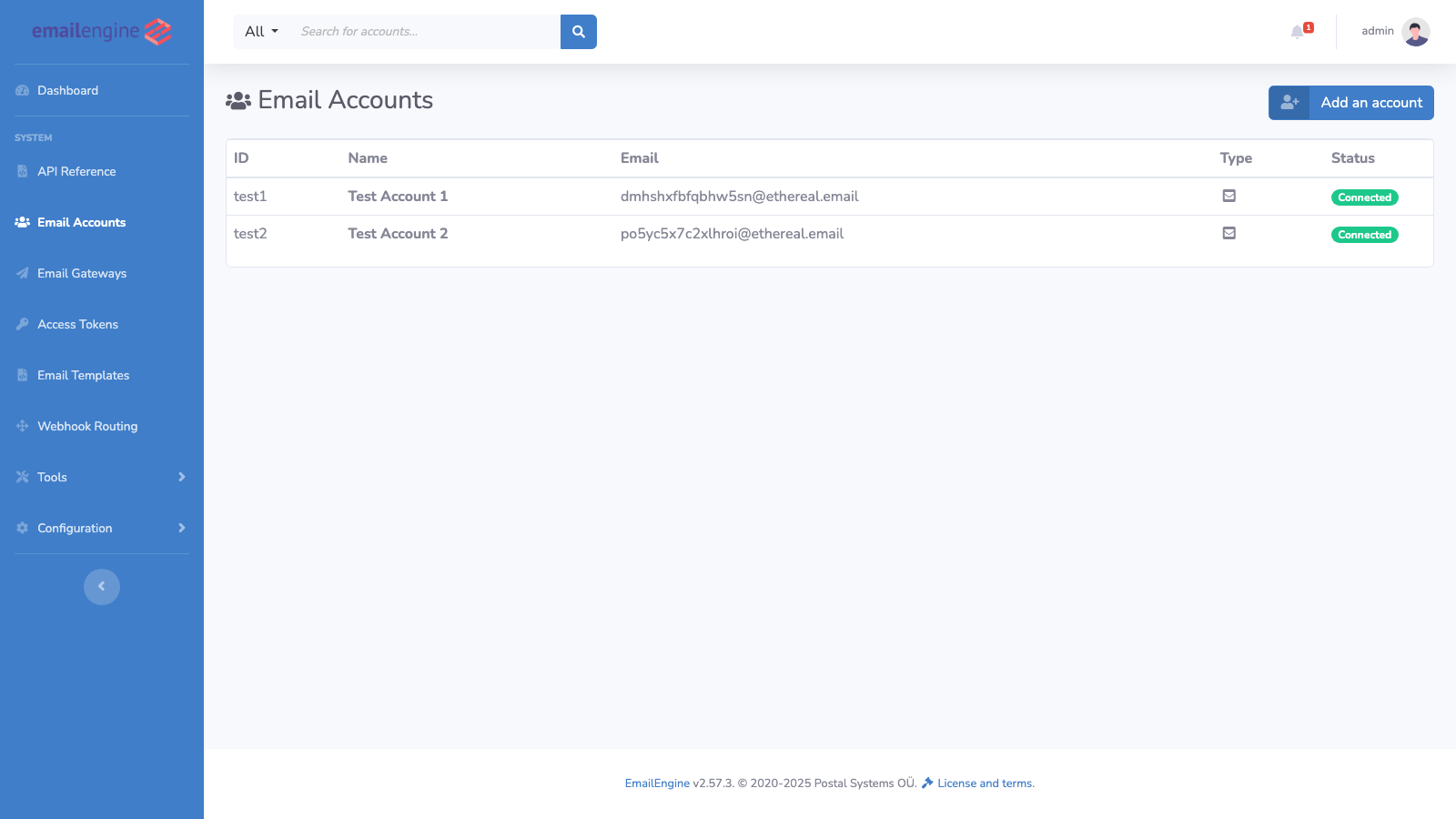Click inside the account search field
The width and height of the screenshot is (1456, 819).
tap(419, 31)
